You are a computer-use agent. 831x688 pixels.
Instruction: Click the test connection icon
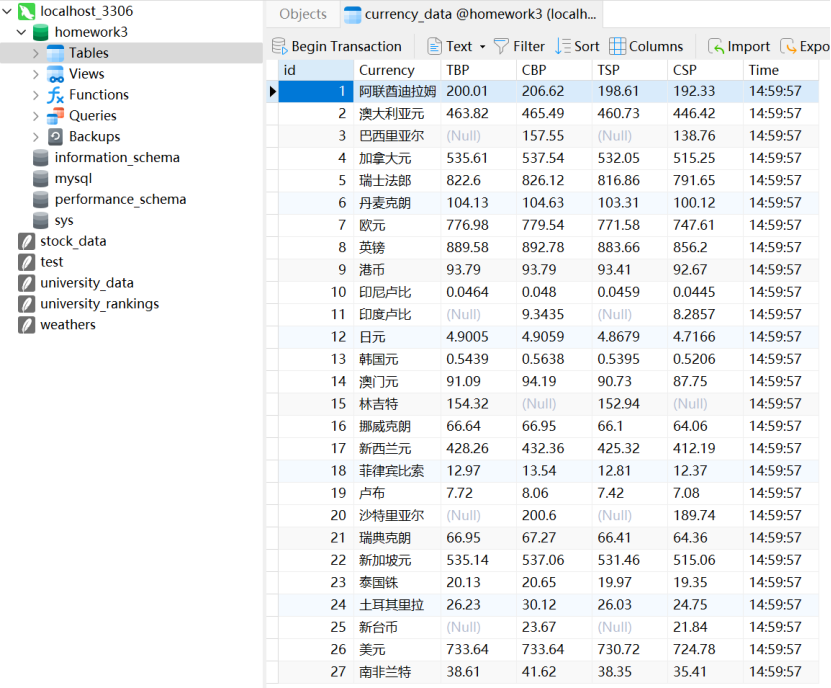pyautogui.click(x=26, y=262)
